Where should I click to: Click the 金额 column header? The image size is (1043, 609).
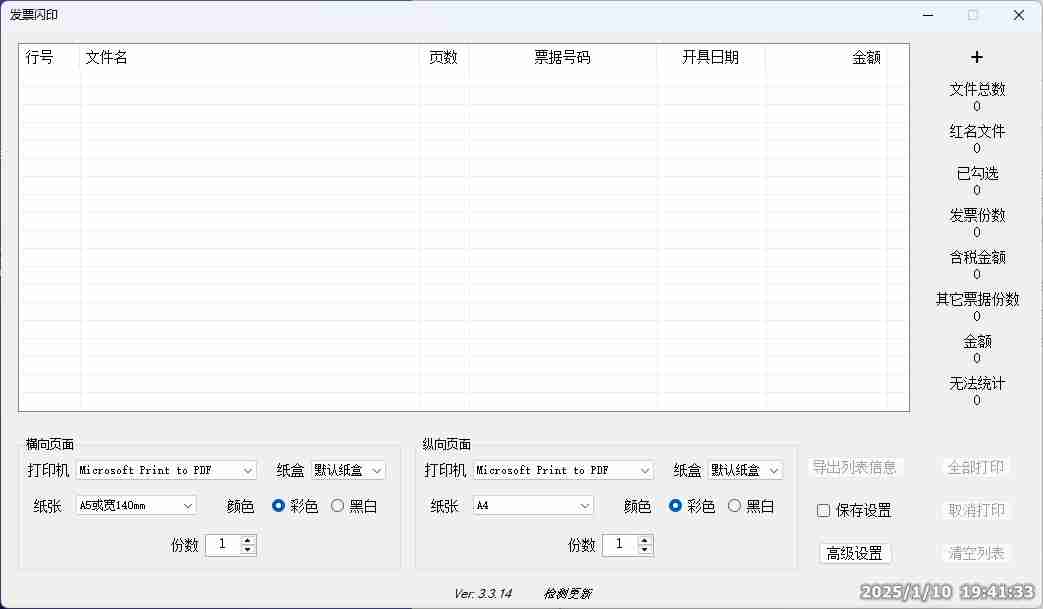pyautogui.click(x=865, y=58)
